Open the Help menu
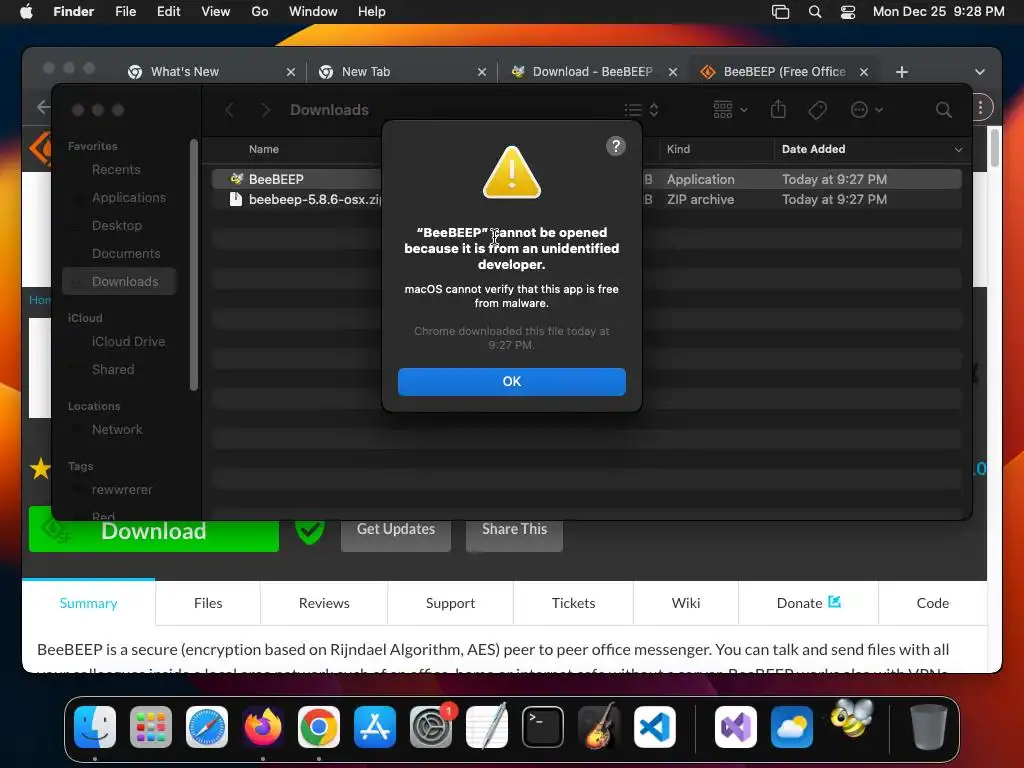Screen dimensions: 1024x768 372,11
